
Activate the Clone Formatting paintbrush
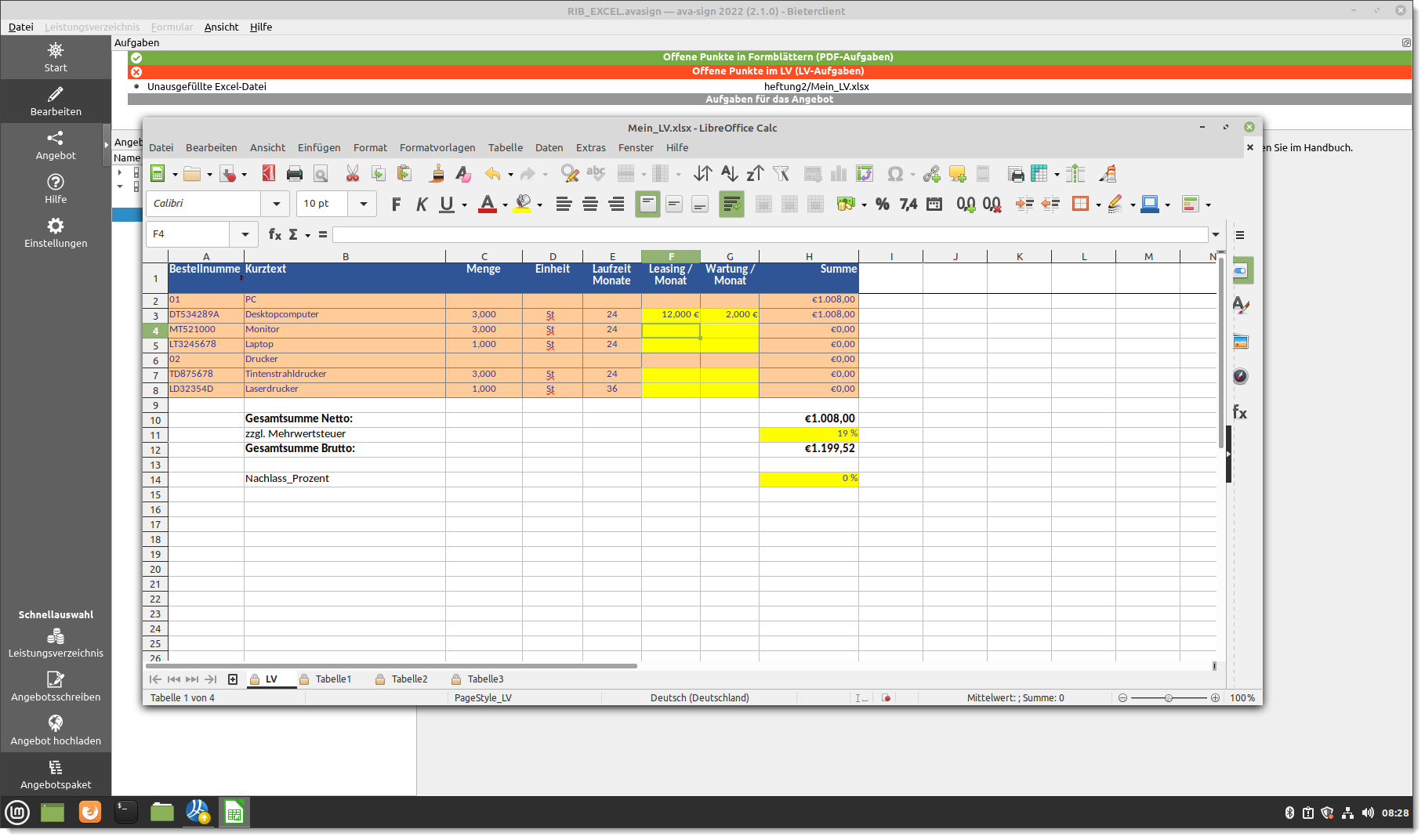437,173
